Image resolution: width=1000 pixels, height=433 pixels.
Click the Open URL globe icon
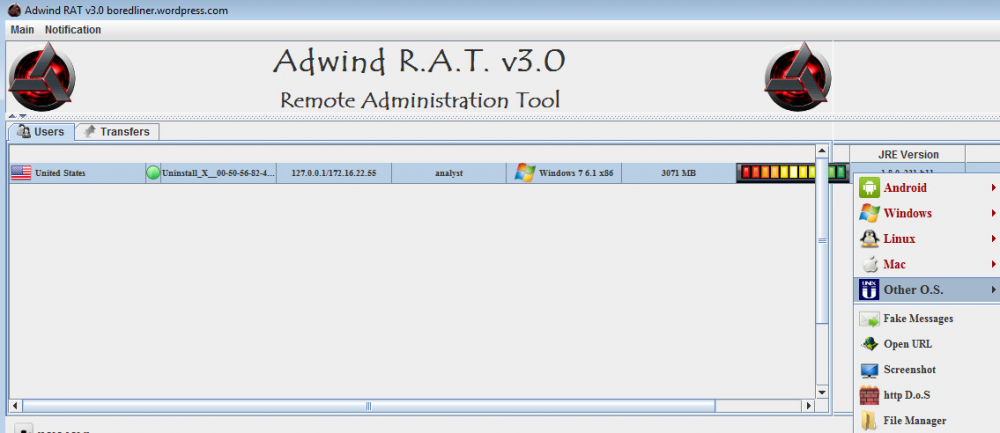pos(869,344)
